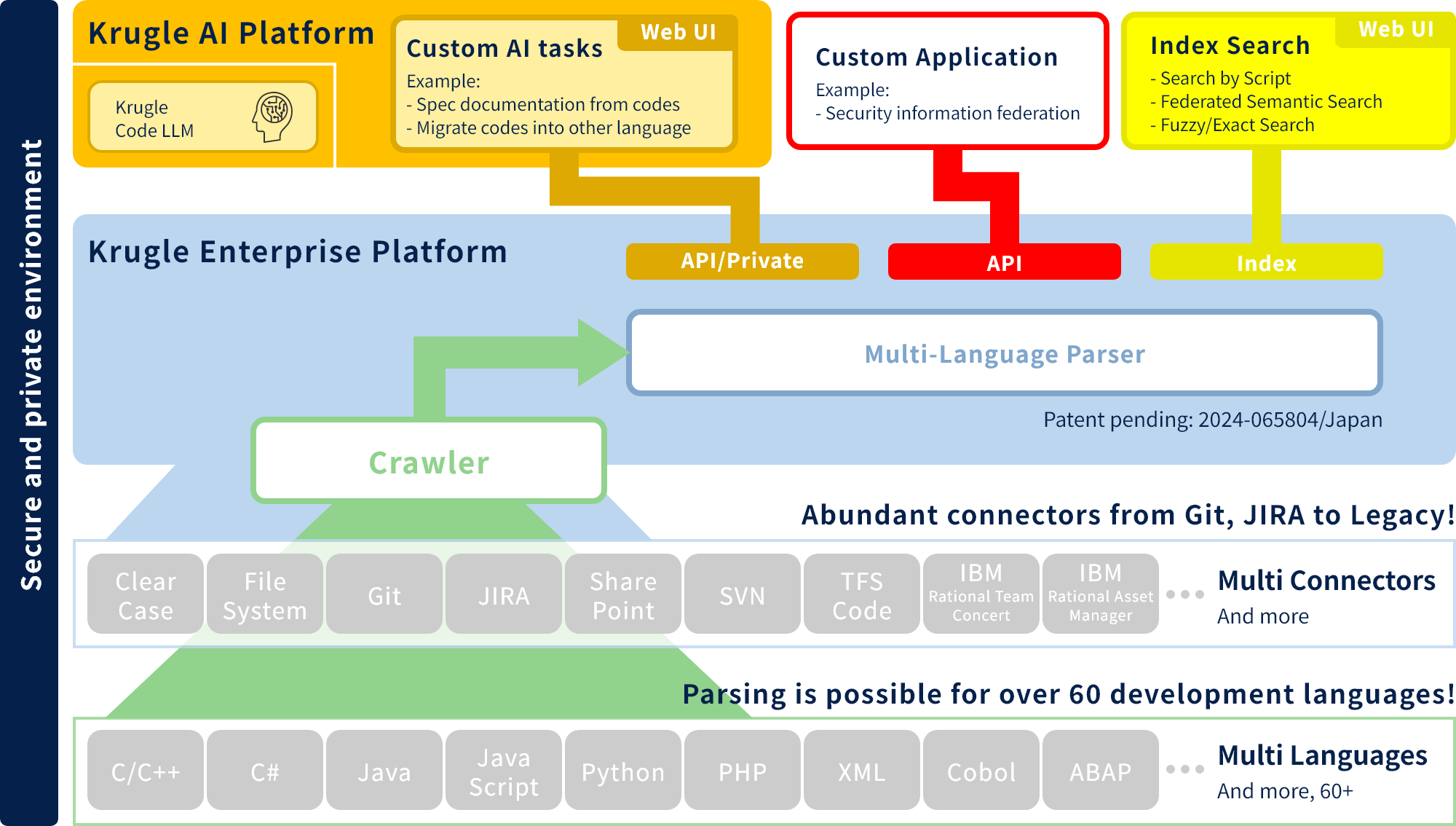Click the Clear Case connector tile
Viewport: 1456px width, 826px height.
[146, 594]
